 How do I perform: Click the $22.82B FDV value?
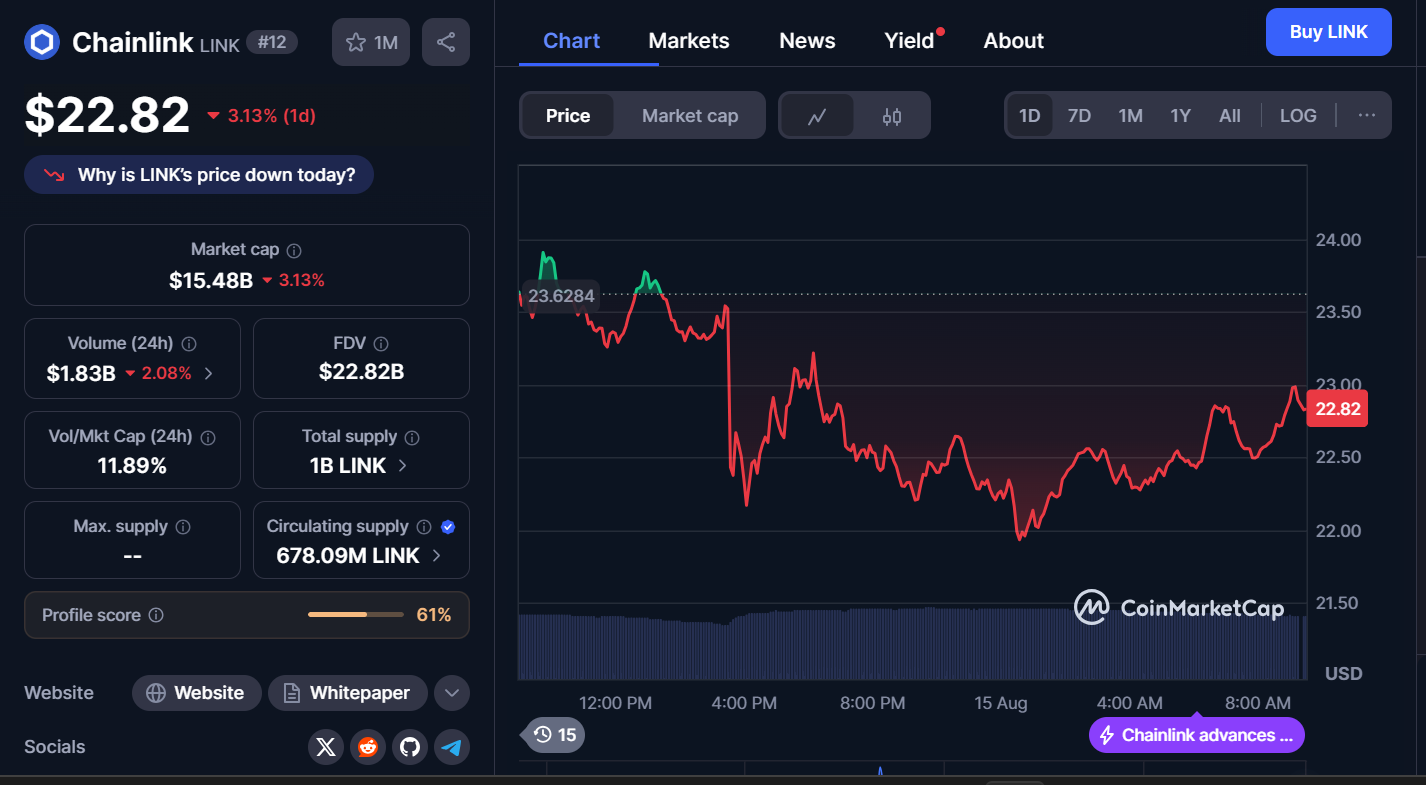tap(361, 372)
